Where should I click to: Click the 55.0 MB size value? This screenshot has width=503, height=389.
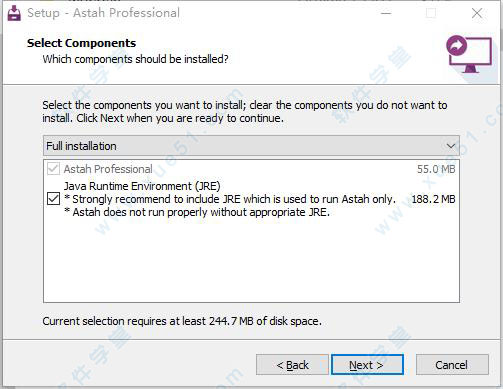pos(436,169)
